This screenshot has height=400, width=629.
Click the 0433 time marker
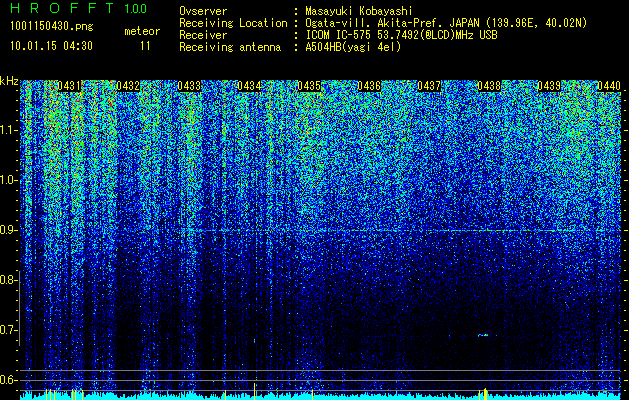pyautogui.click(x=189, y=86)
